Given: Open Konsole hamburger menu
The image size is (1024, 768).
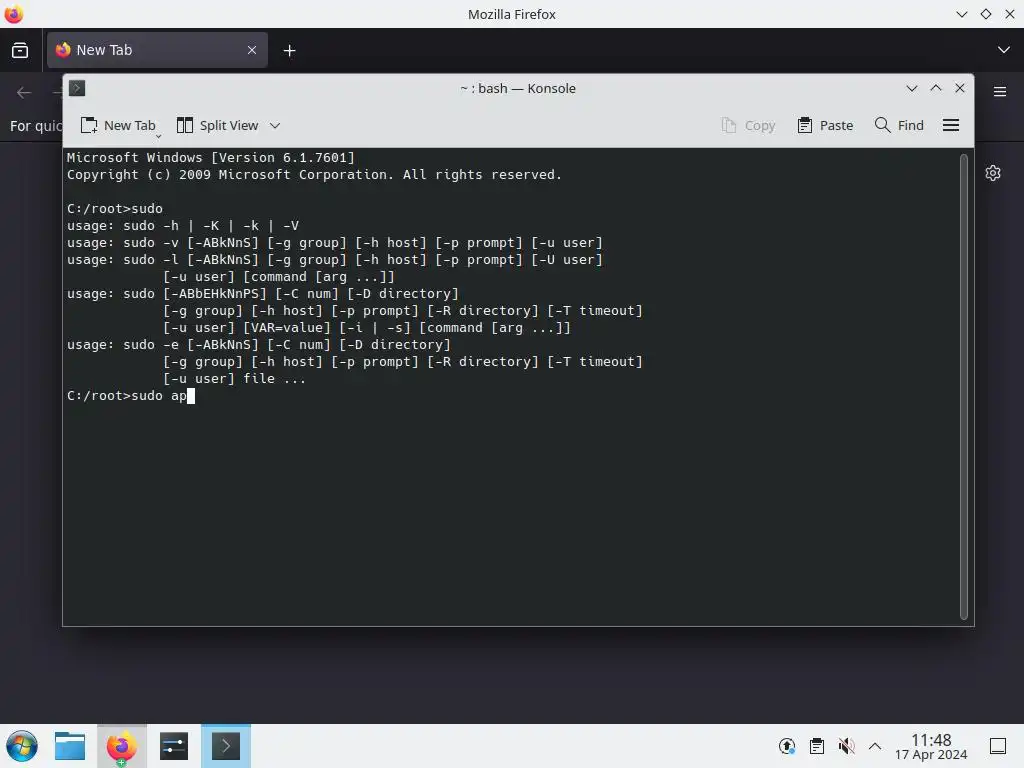Looking at the screenshot, I should [951, 125].
